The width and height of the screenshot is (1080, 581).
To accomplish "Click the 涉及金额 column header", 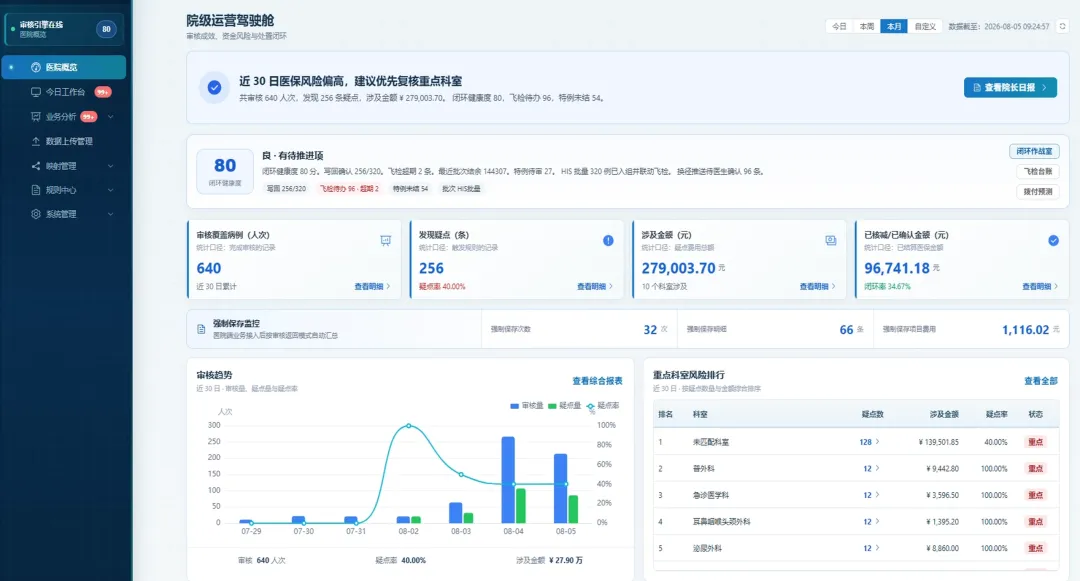I will click(944, 414).
